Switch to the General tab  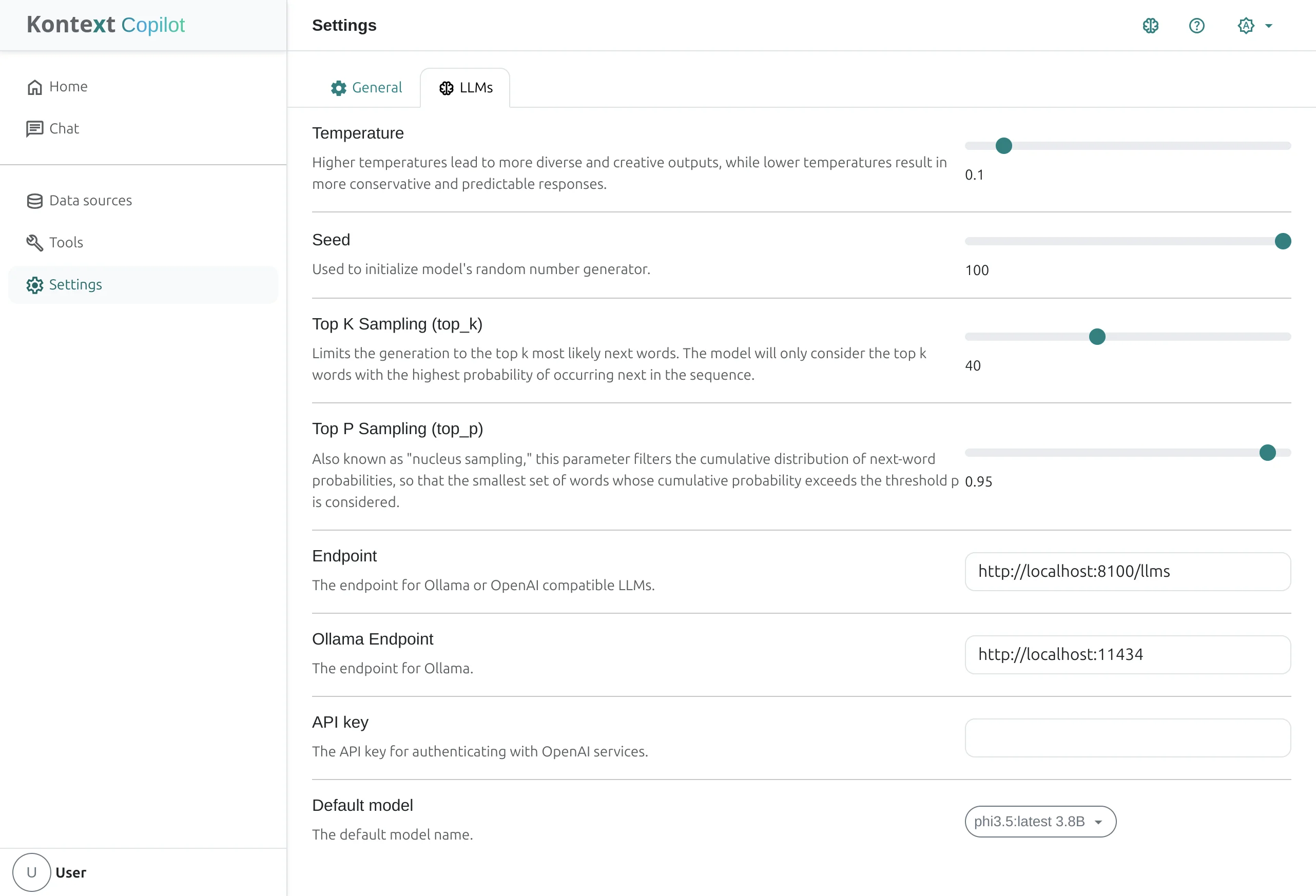(x=367, y=88)
